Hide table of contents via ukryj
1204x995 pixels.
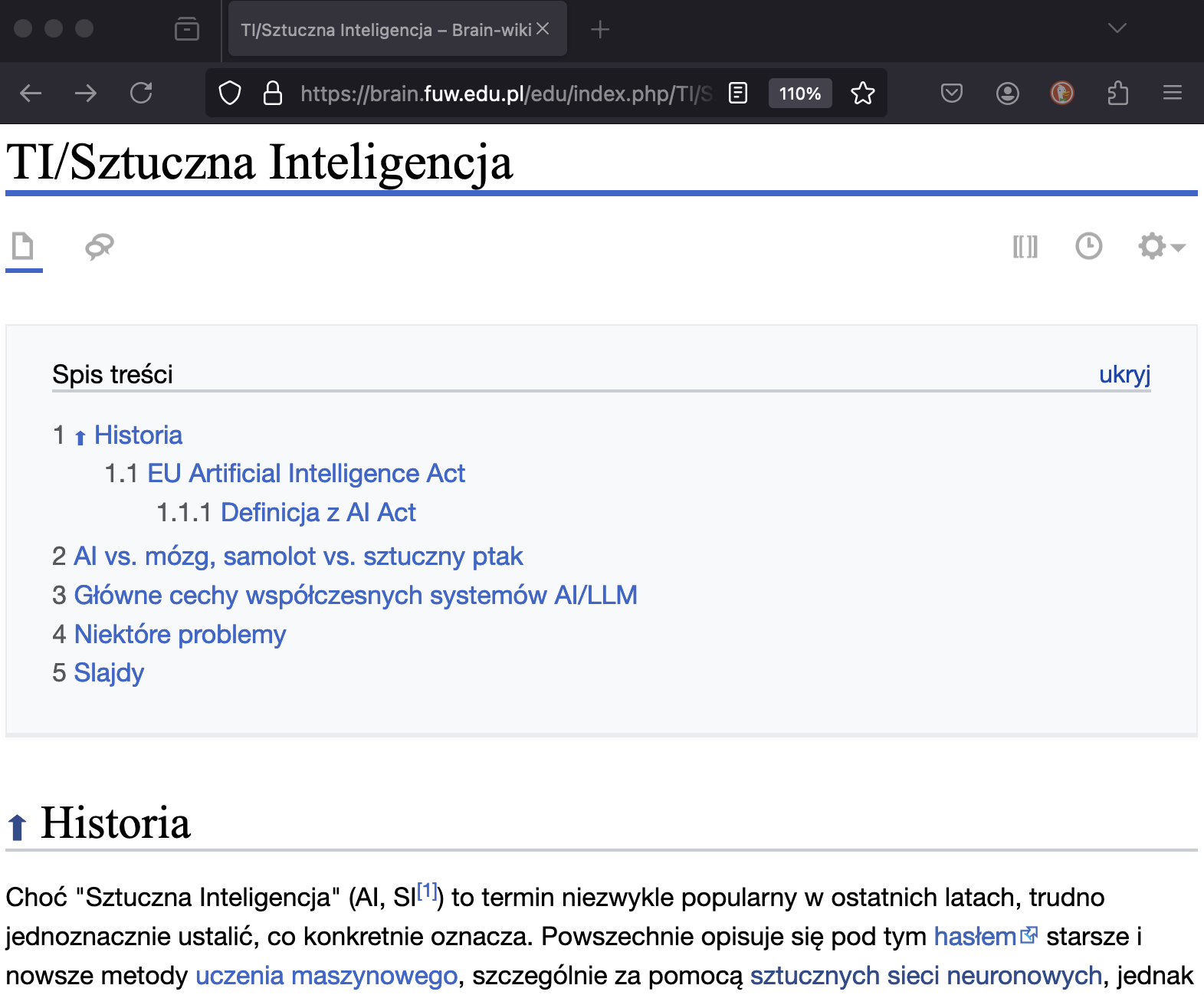pyautogui.click(x=1124, y=375)
